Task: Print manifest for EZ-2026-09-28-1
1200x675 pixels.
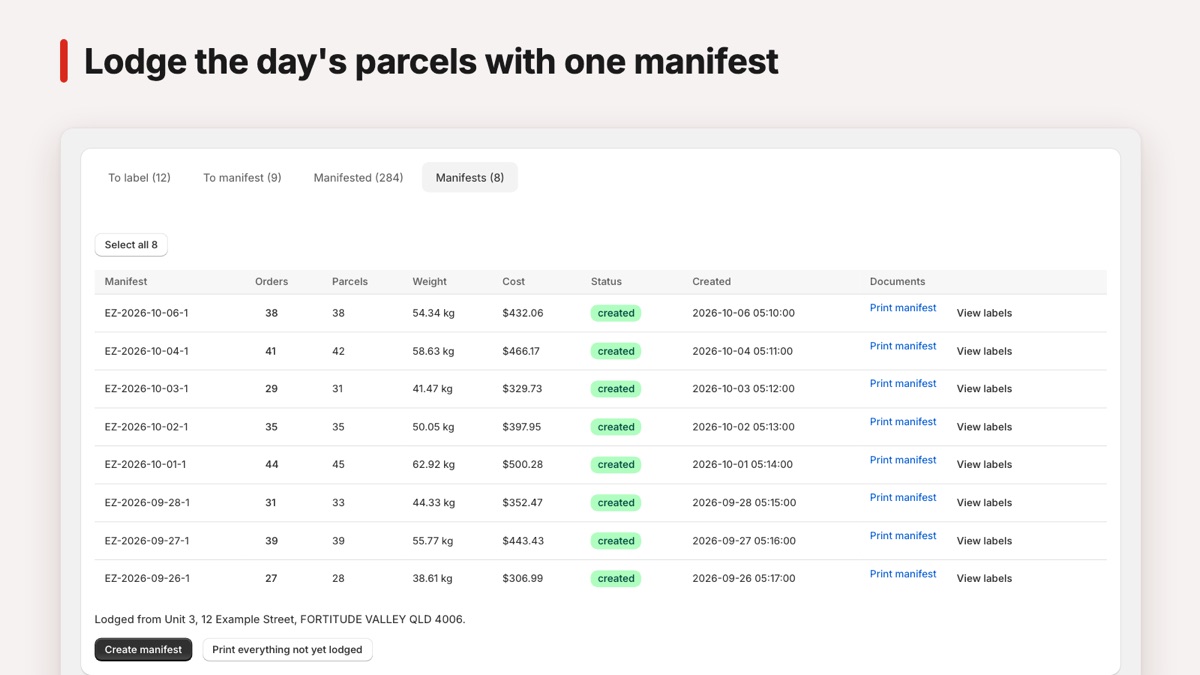Action: (x=903, y=498)
